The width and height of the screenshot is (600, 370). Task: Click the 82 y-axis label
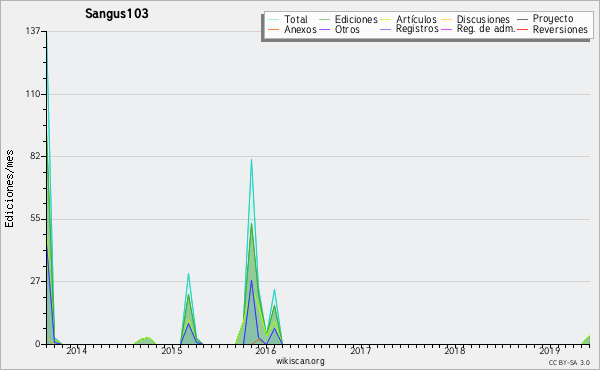pyautogui.click(x=35, y=156)
